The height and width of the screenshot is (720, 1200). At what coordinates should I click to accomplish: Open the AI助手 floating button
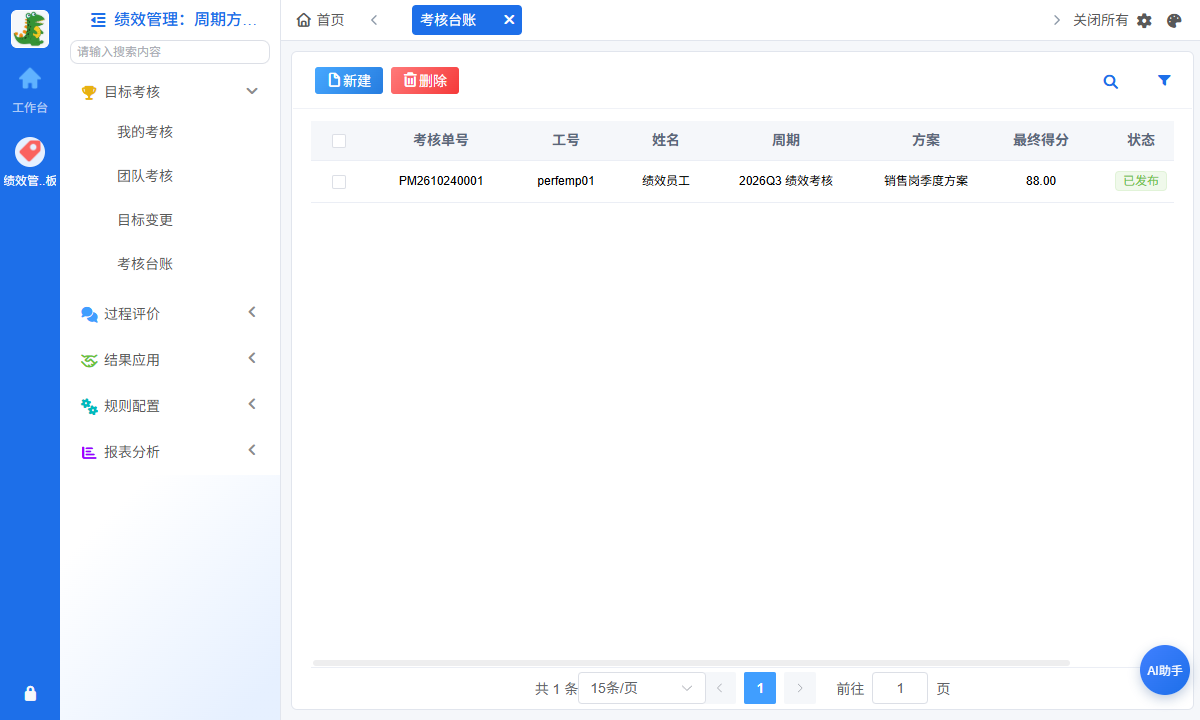pos(1165,670)
